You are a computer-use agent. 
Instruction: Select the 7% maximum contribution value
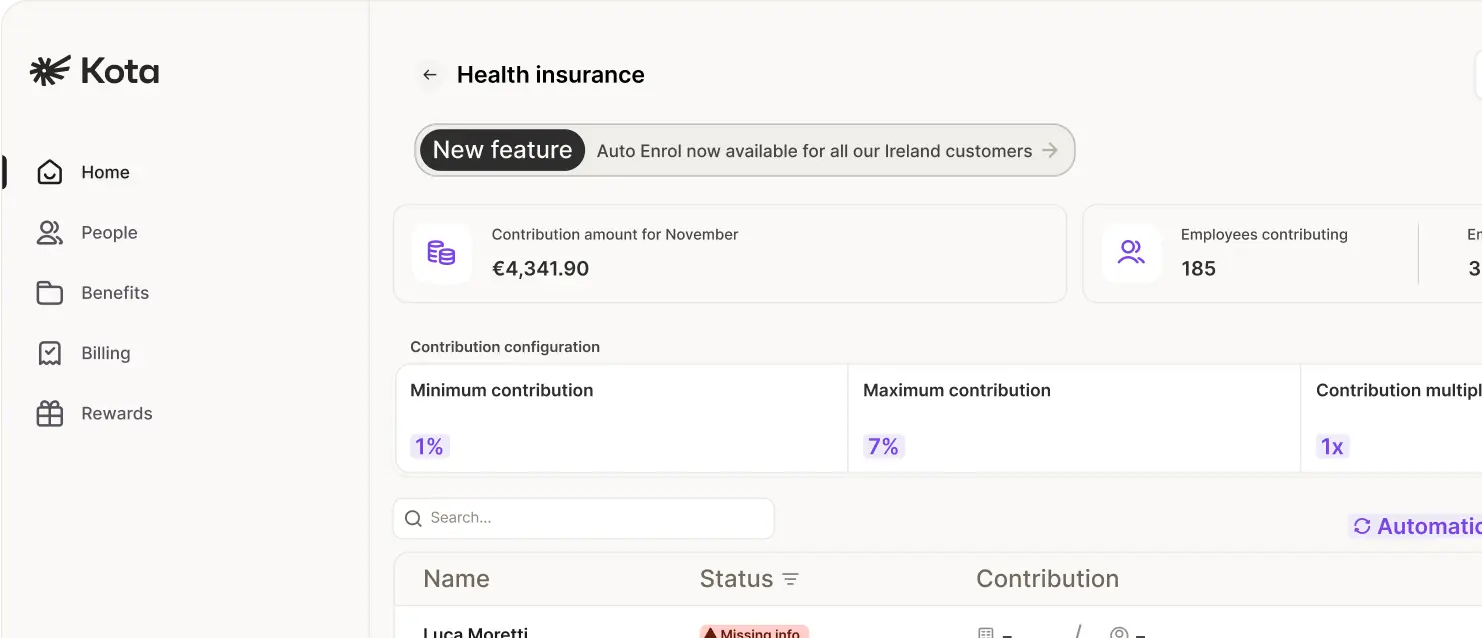tap(883, 447)
